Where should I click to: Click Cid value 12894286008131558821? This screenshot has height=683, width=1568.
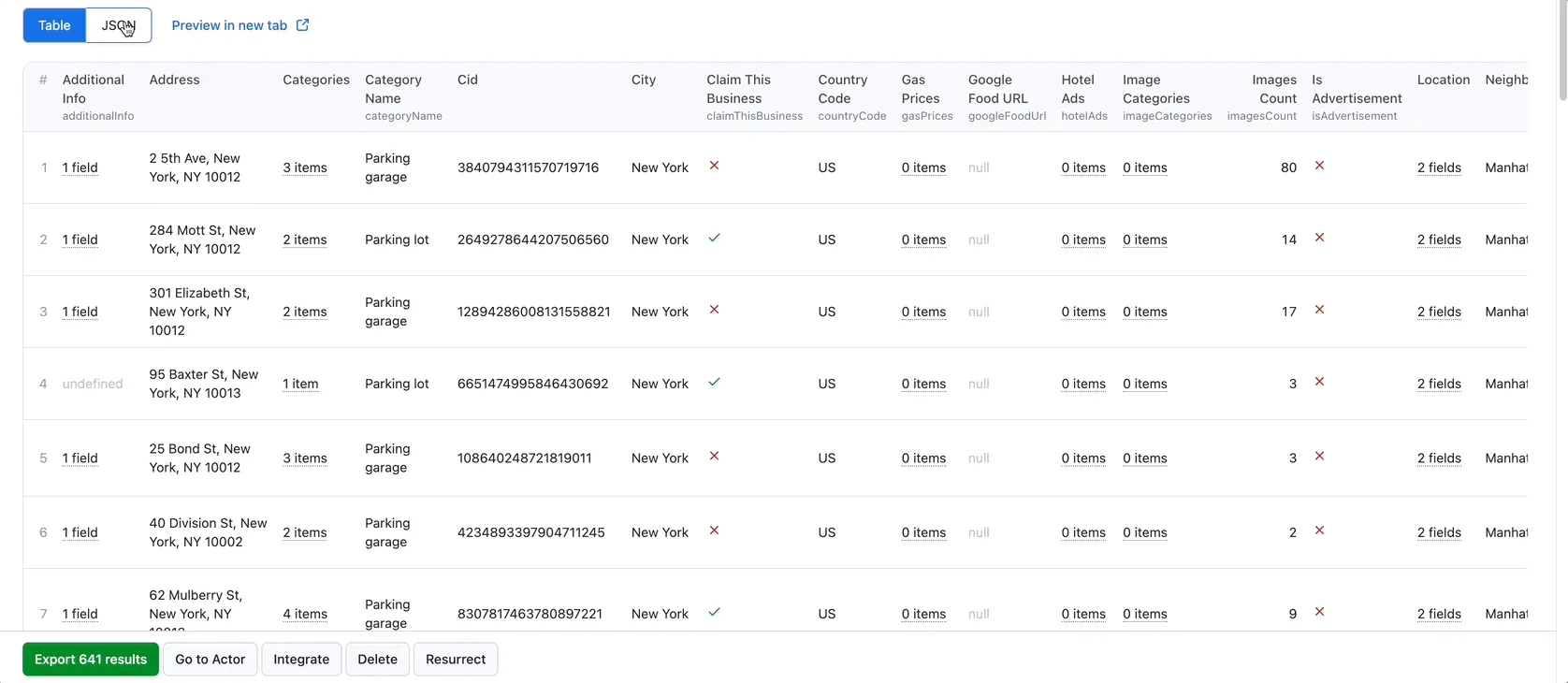click(x=534, y=312)
